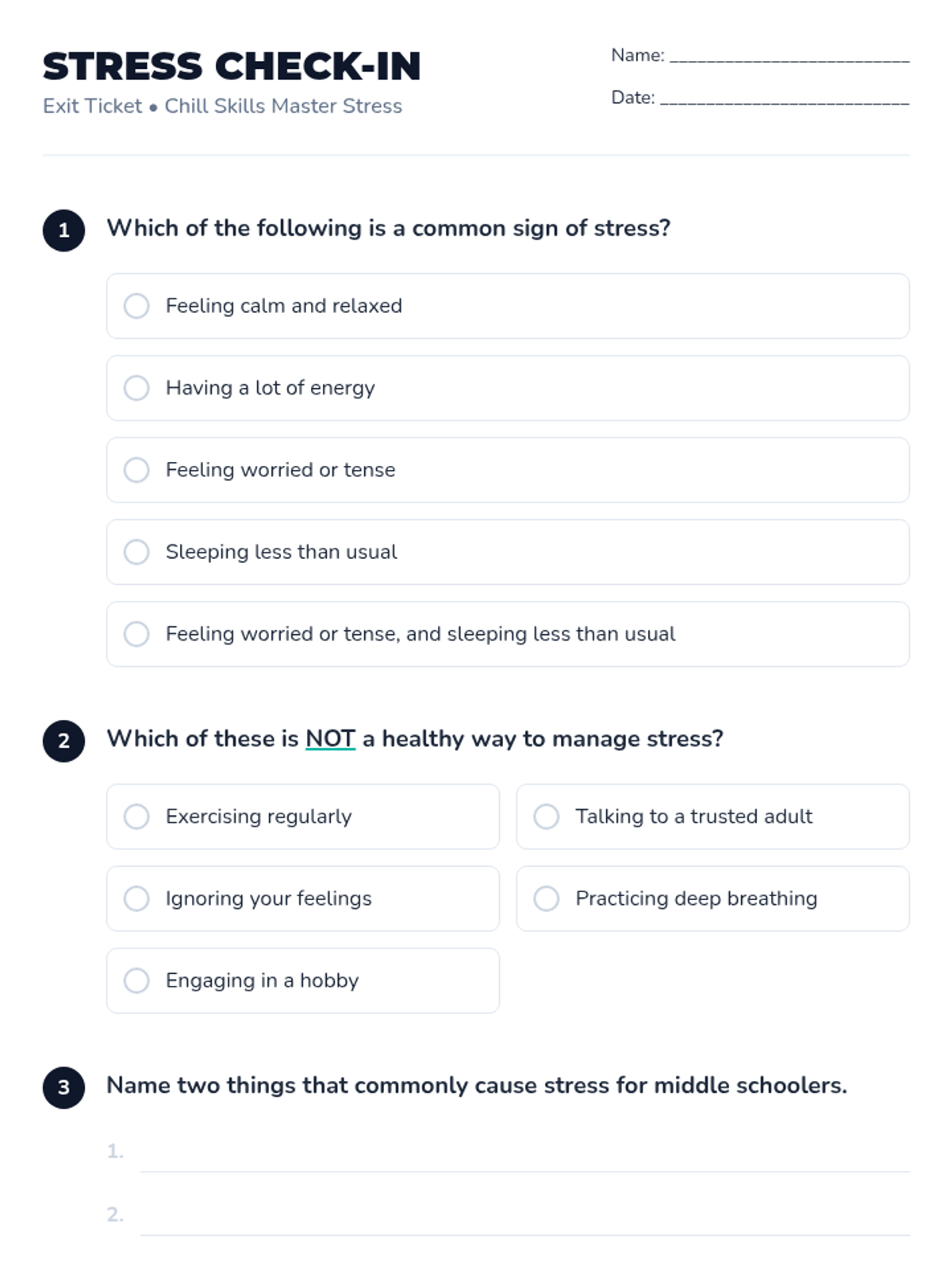952x1270 pixels.
Task: Mark 'Ignoring your feelings' as the answer
Action: [136, 899]
